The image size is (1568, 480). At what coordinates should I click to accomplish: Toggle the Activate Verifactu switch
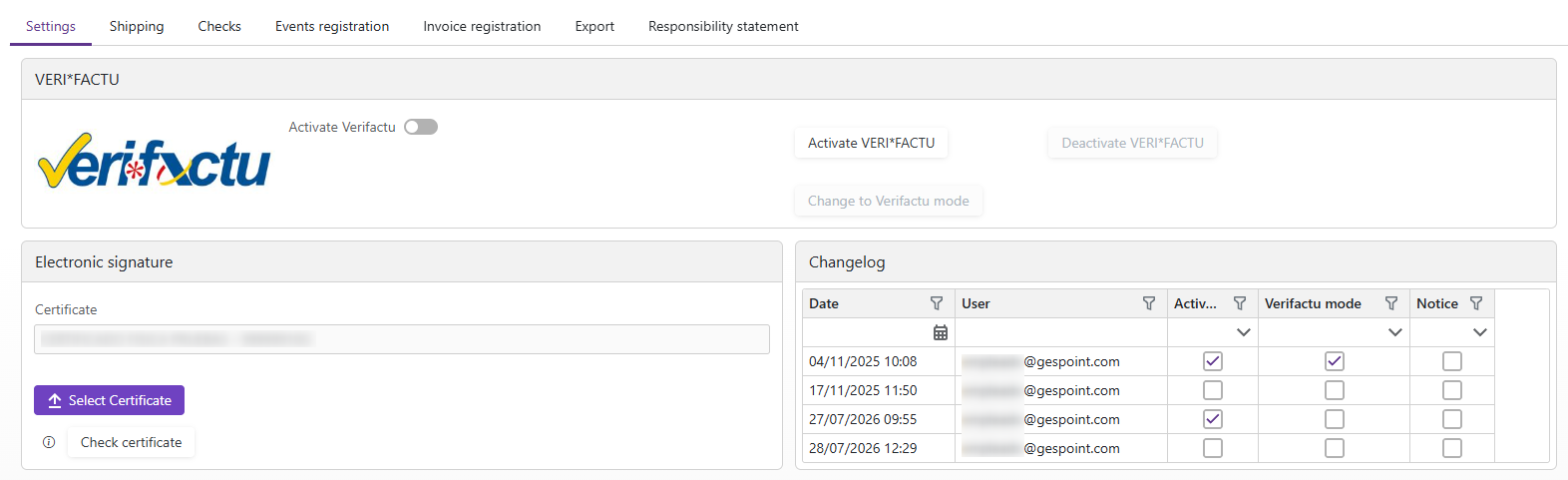[421, 127]
